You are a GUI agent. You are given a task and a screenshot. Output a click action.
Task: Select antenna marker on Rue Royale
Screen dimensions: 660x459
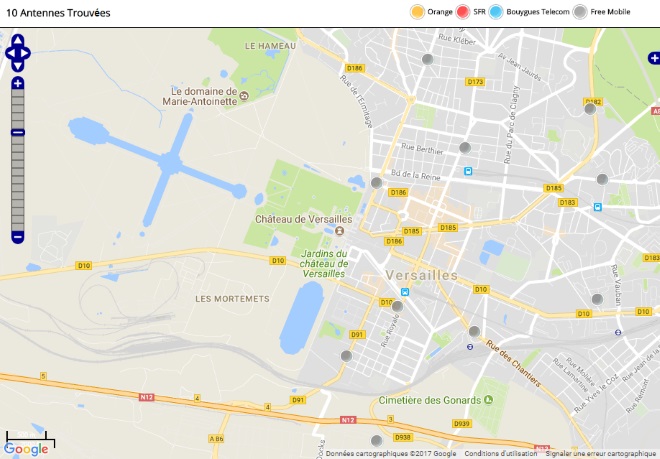click(x=397, y=306)
